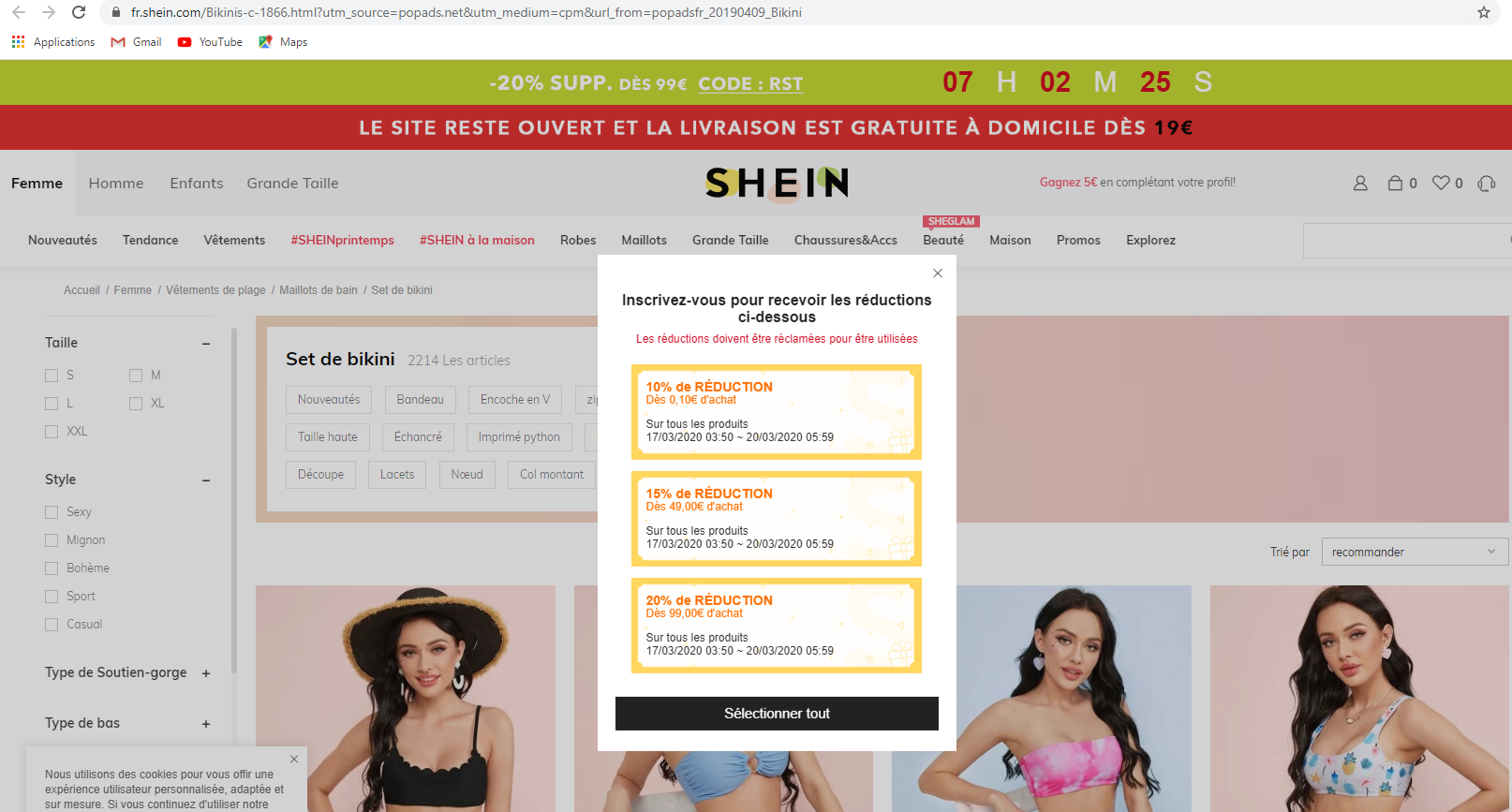Open the black bikini with hat product thumbnail
This screenshot has height=812, width=1512.
click(x=406, y=699)
